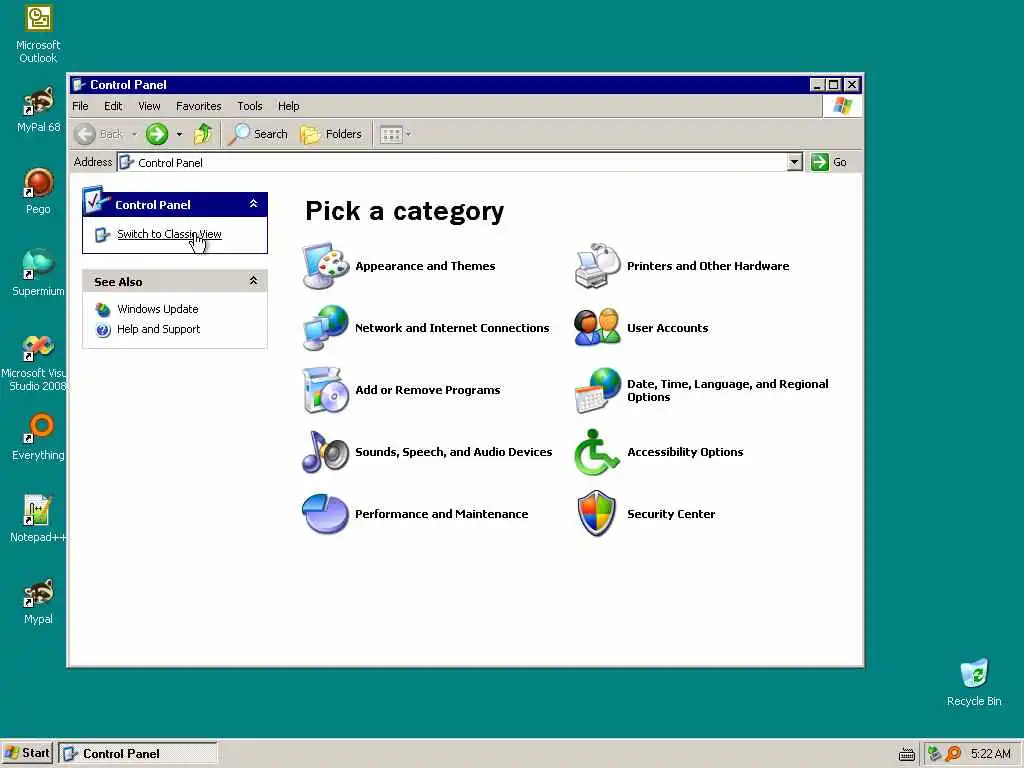The width and height of the screenshot is (1024, 768).
Task: Select the Notepad++ desktop icon
Action: click(38, 519)
